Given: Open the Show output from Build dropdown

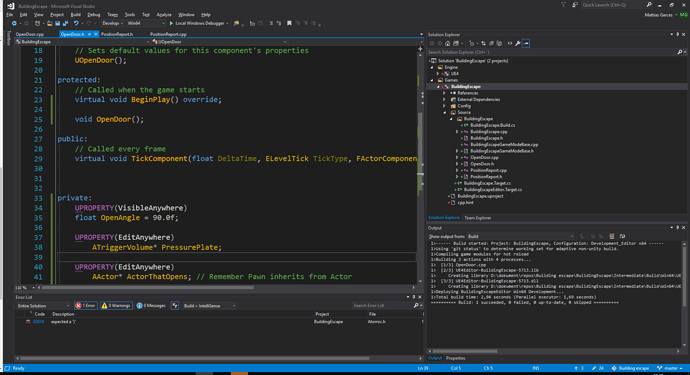Looking at the screenshot, I should click(521, 236).
